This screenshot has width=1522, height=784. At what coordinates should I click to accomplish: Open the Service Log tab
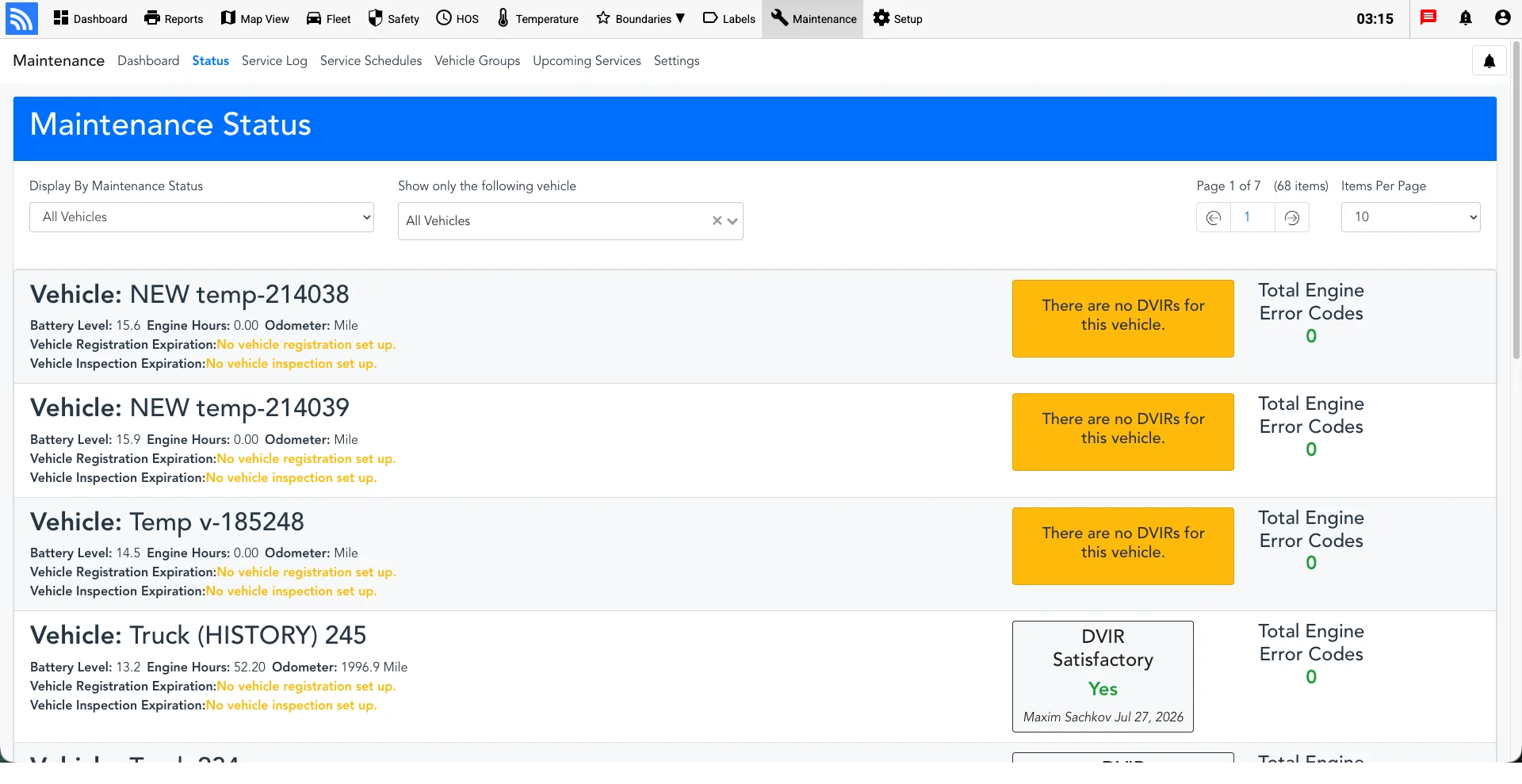click(274, 60)
